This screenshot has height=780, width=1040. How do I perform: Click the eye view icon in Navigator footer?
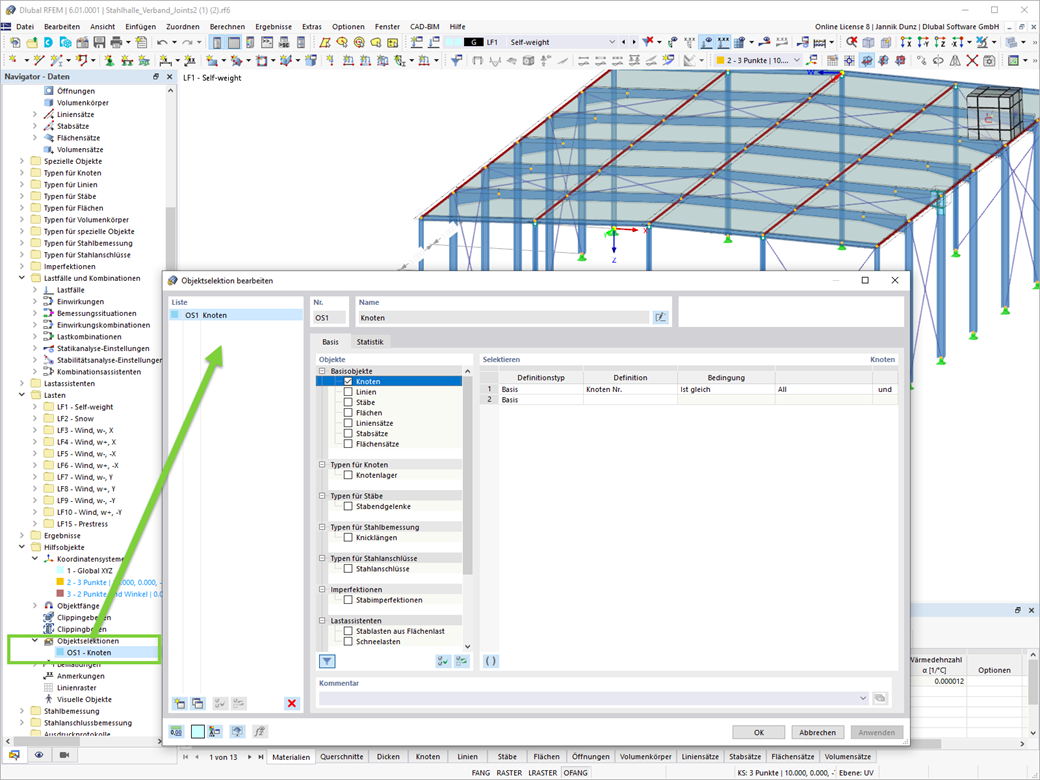coord(39,755)
